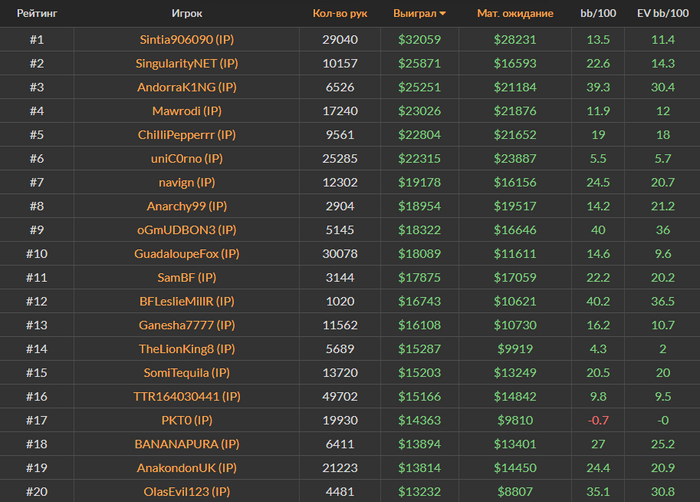Open SingularityNET player link
The width and height of the screenshot is (700, 502).
[187, 63]
